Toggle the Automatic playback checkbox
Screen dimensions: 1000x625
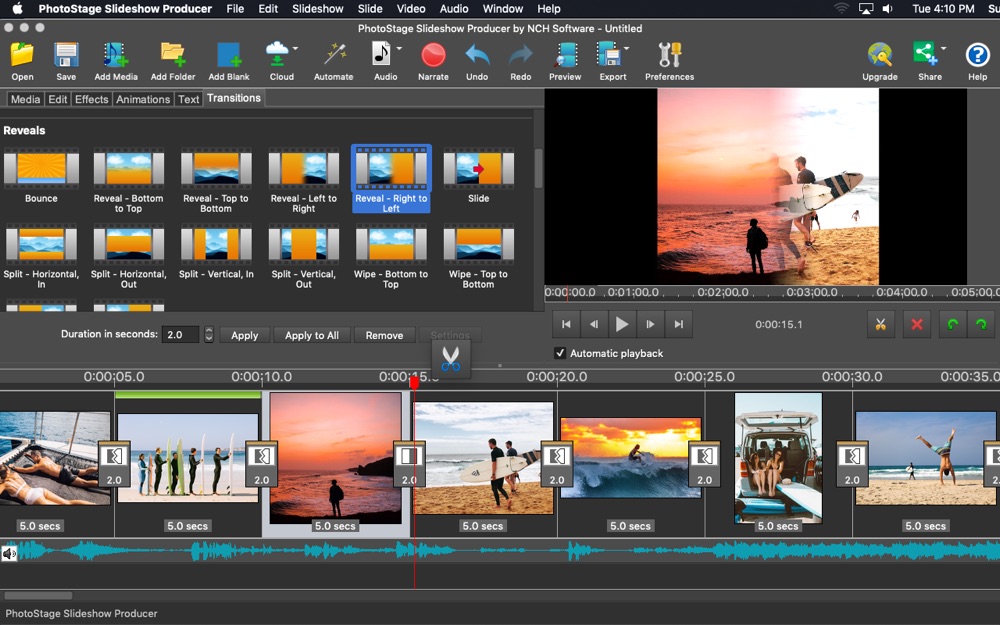[x=560, y=353]
